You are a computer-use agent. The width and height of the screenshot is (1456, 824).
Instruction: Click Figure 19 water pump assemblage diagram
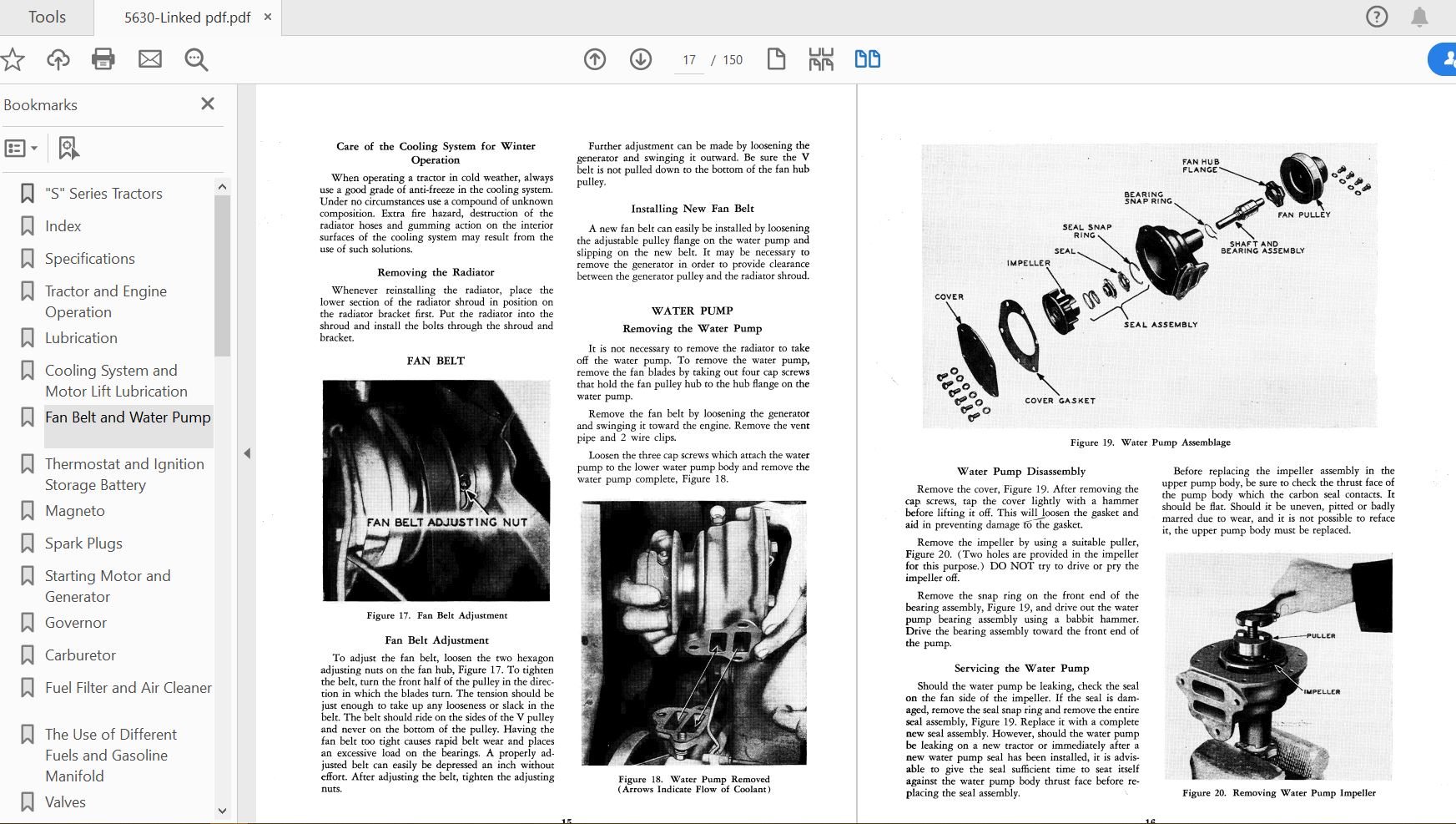click(1150, 286)
